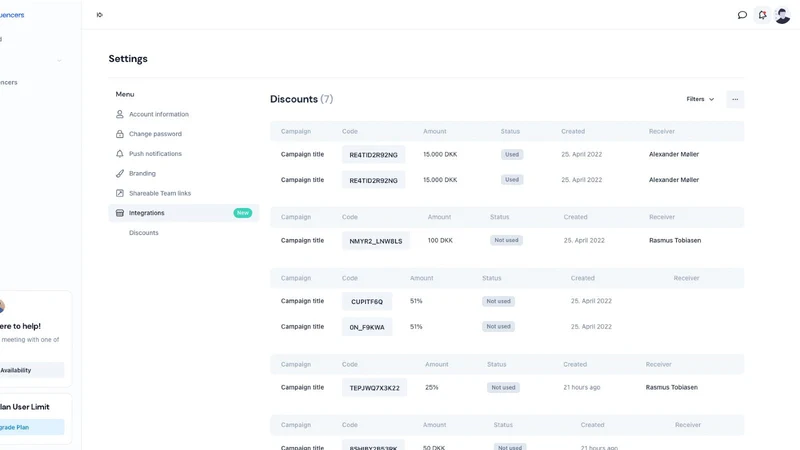The image size is (800, 450).
Task: Click Not used status for NMYR2_LNW8LS
Action: [x=506, y=240]
